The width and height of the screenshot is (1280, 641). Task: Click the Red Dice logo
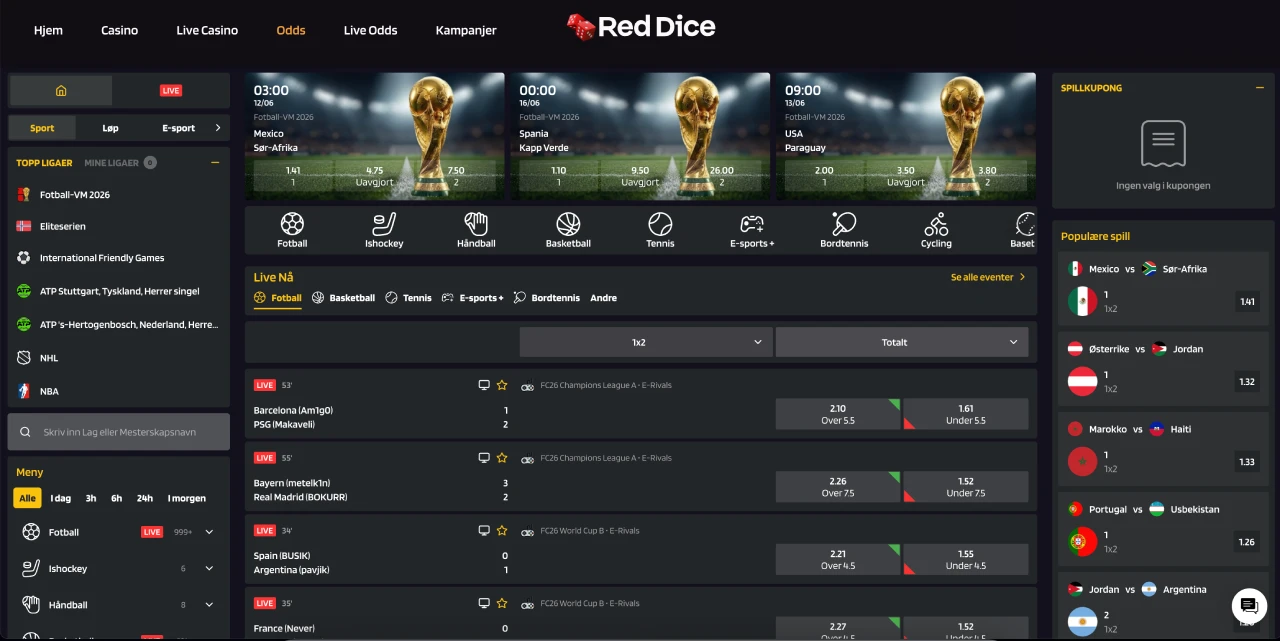(x=641, y=27)
